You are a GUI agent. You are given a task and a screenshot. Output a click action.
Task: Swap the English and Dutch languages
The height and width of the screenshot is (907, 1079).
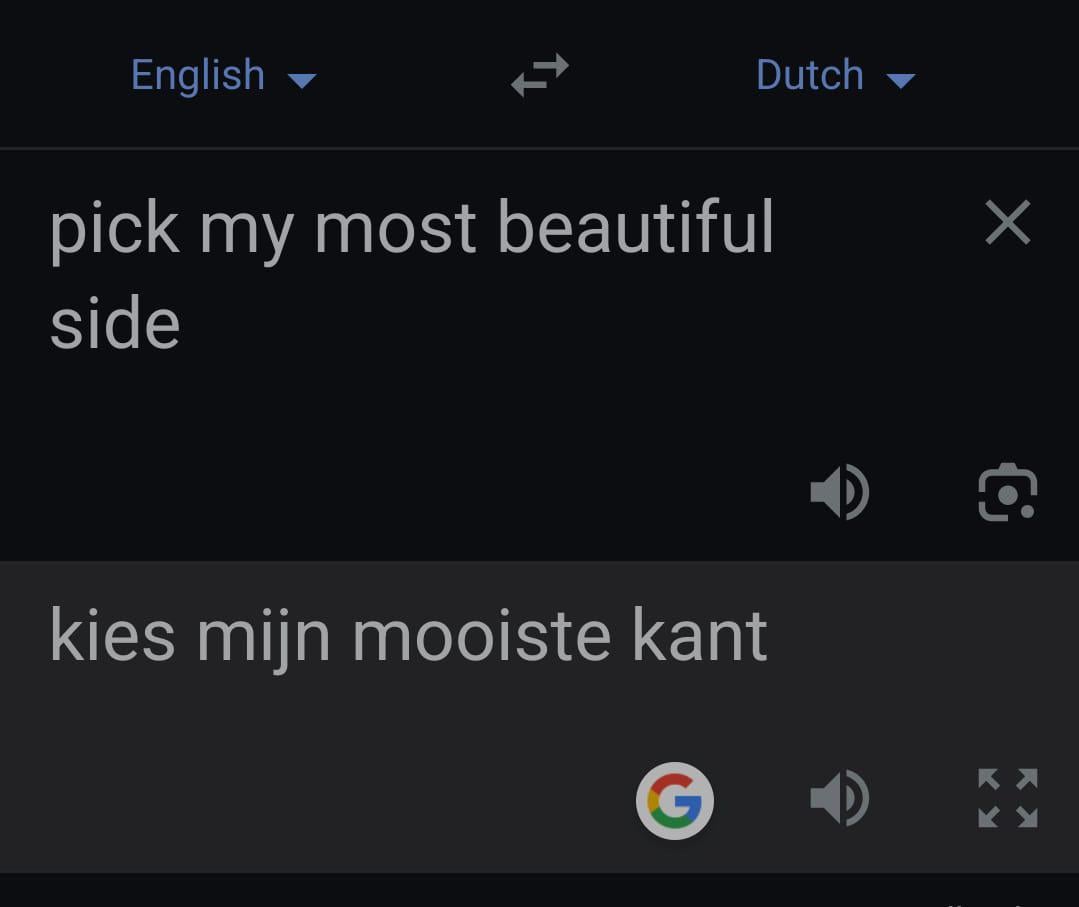pyautogui.click(x=539, y=76)
